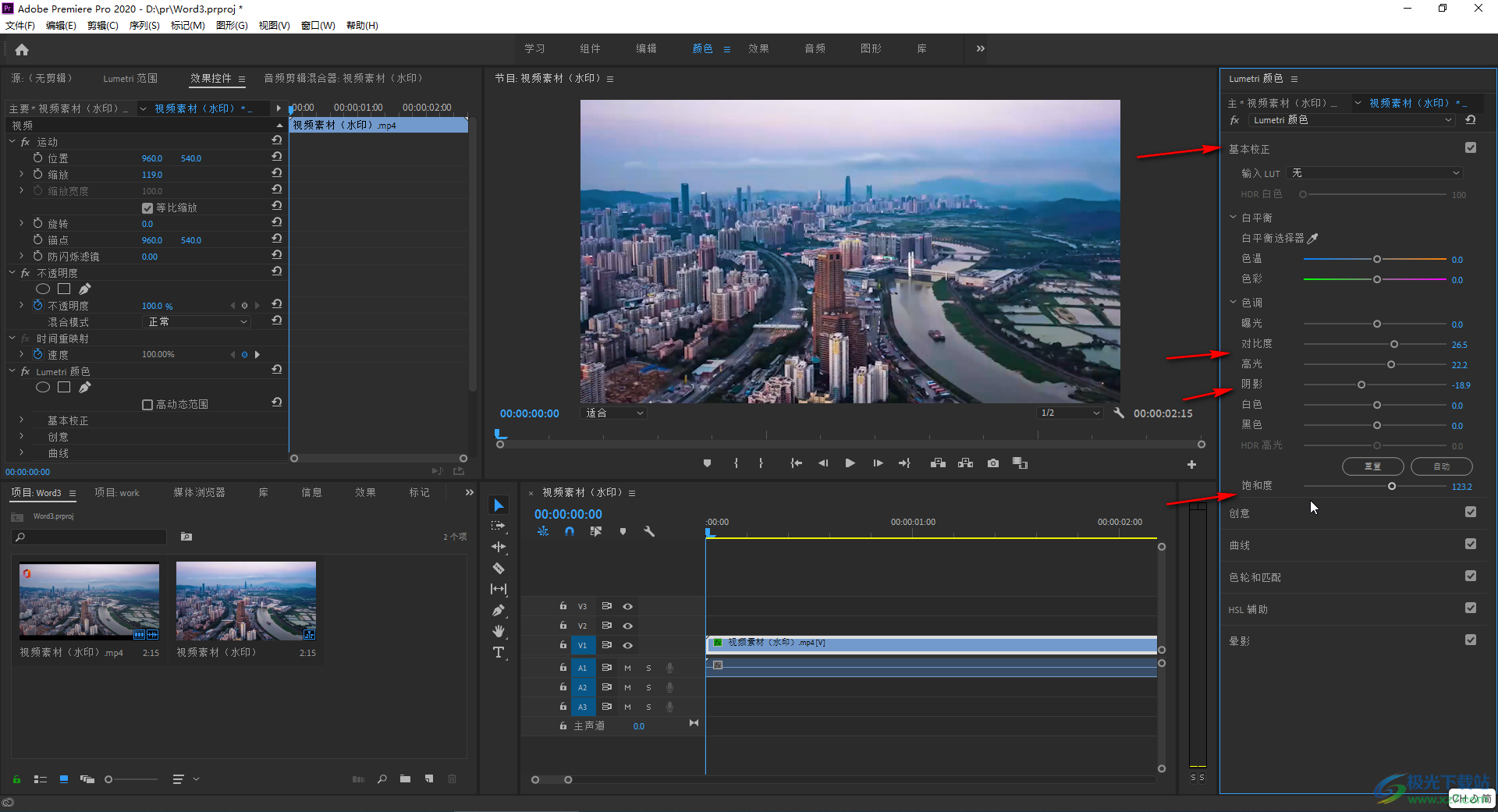Viewport: 1498px width, 812px height.
Task: Open the blend mode dropdown set to Normal
Action: coord(197,322)
